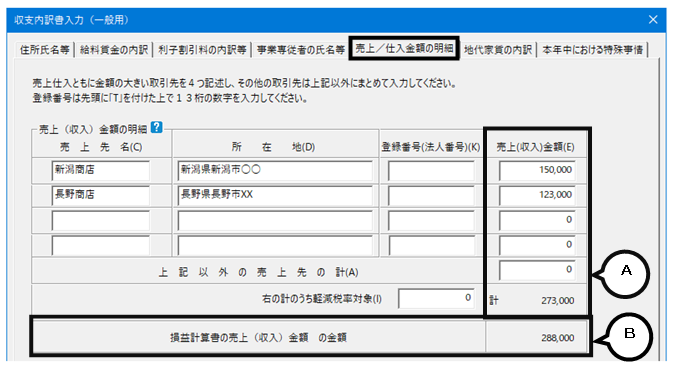Viewport: 680px width, 371px height.
Task: Click the empty fourth-row customer name field
Action: coord(101,245)
